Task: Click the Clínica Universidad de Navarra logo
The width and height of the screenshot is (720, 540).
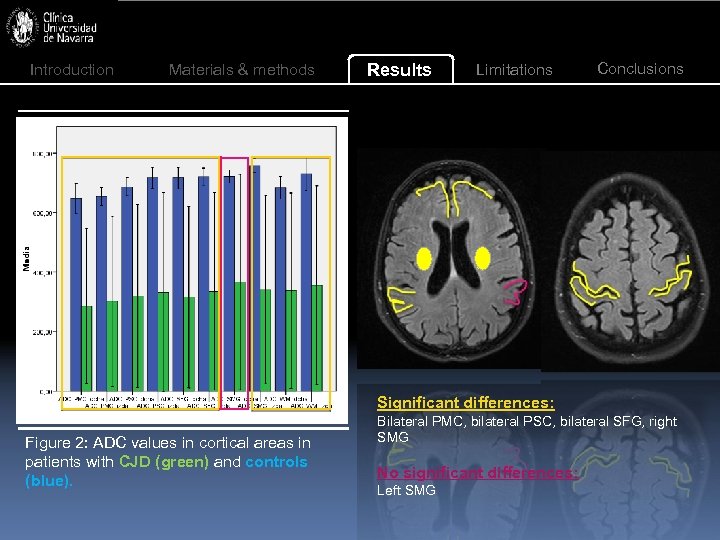Action: coord(51,27)
